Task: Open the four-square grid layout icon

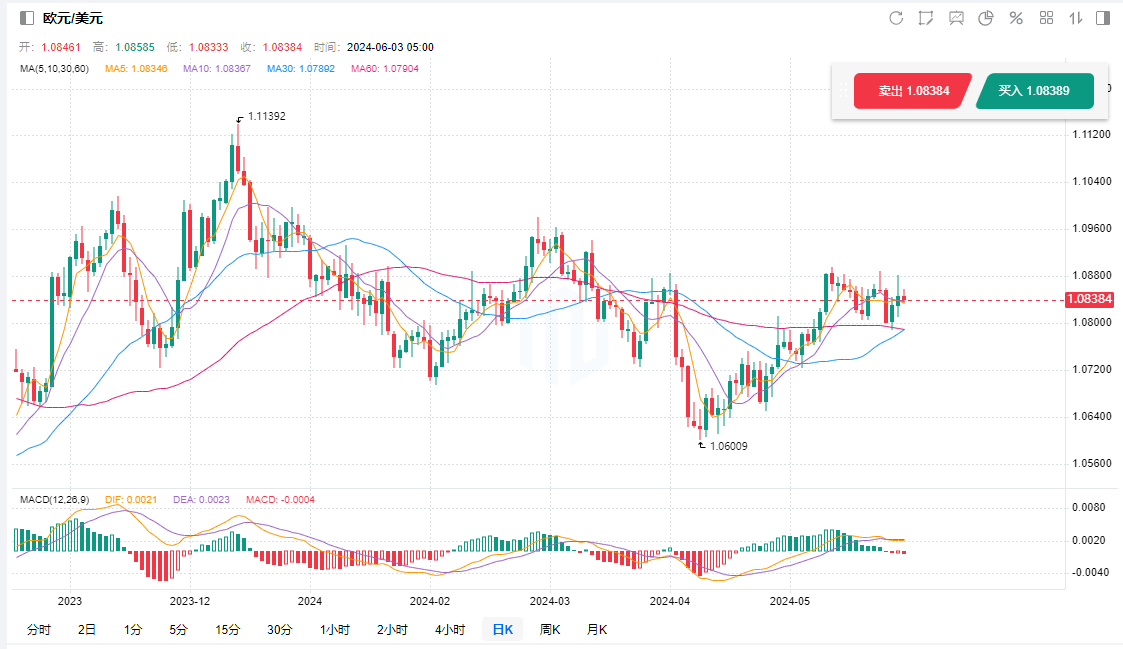Action: [x=1047, y=18]
